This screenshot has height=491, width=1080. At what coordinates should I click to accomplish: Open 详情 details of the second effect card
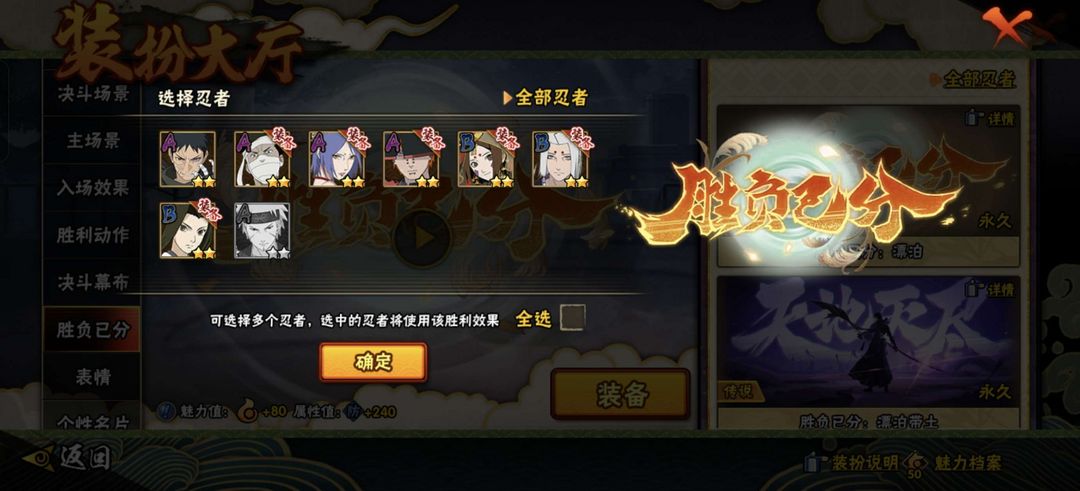[991, 290]
